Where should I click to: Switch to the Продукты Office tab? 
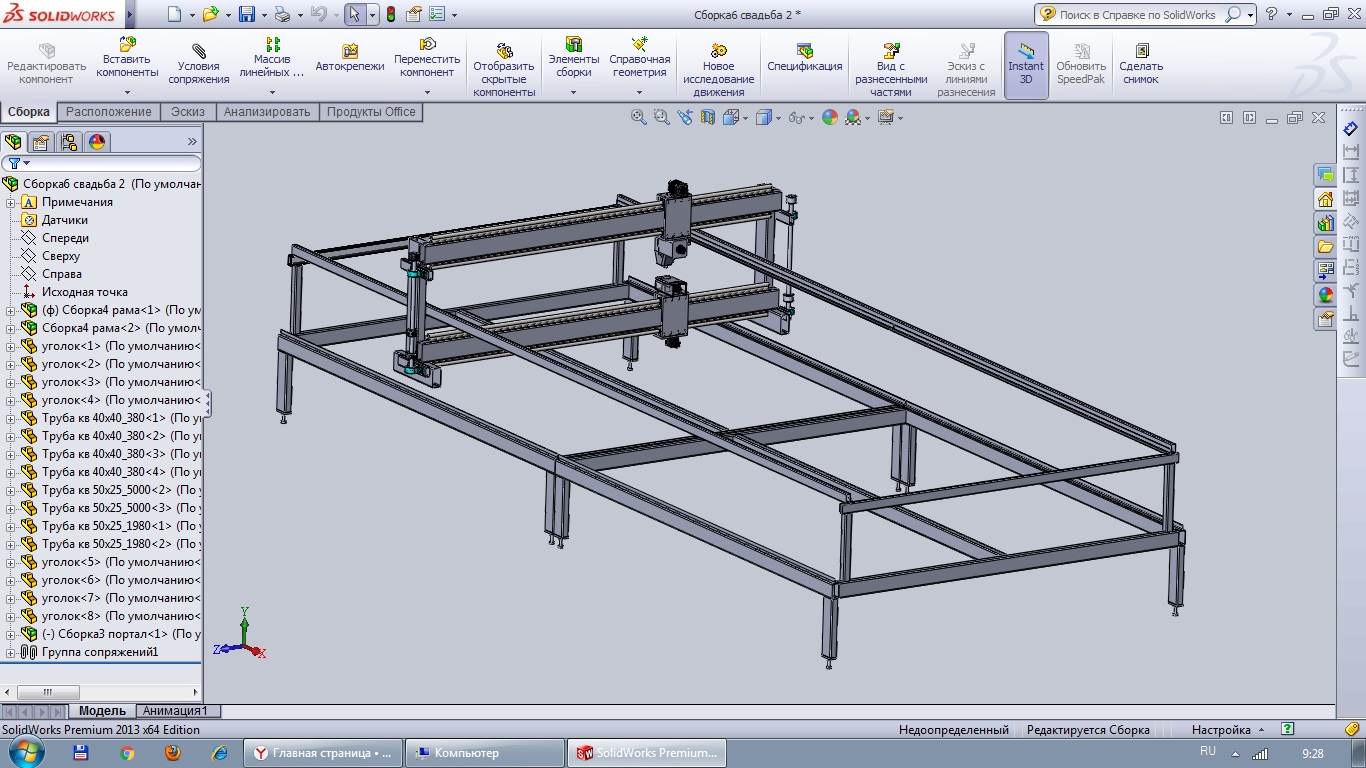371,112
